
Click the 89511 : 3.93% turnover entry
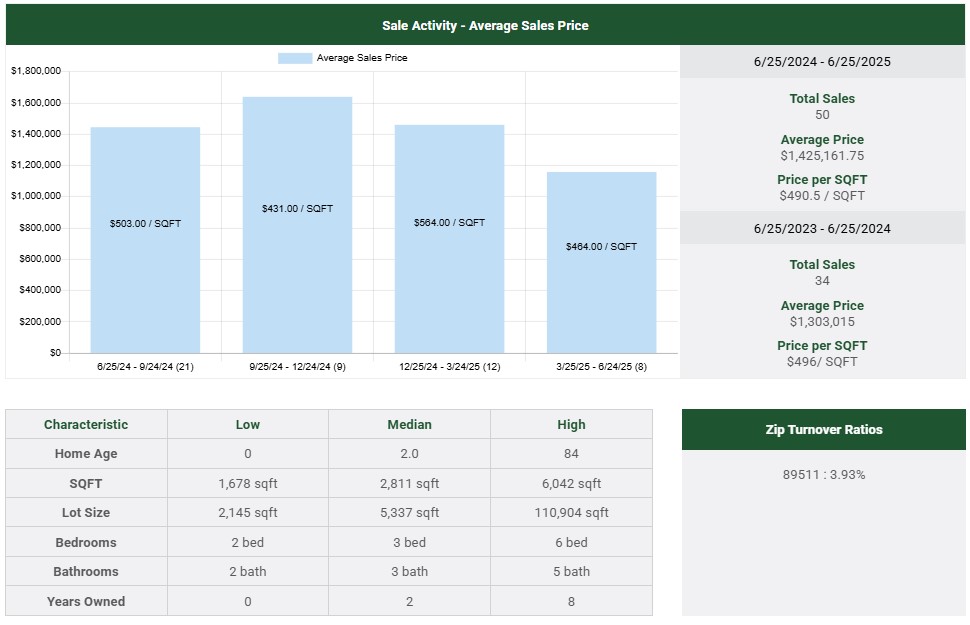[x=824, y=474]
